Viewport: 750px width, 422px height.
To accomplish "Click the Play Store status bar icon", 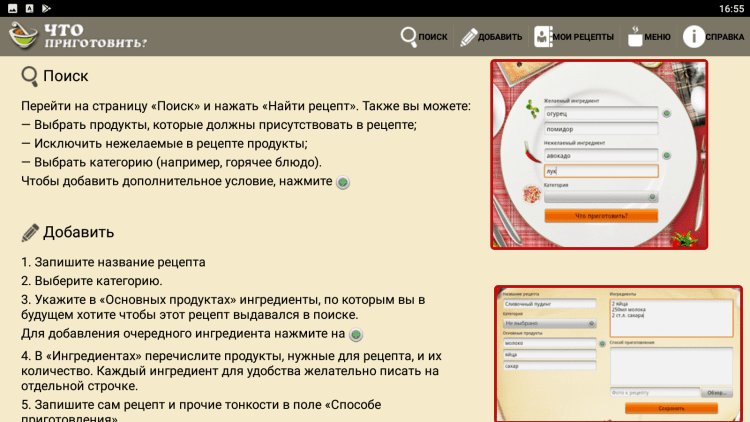I will point(46,8).
